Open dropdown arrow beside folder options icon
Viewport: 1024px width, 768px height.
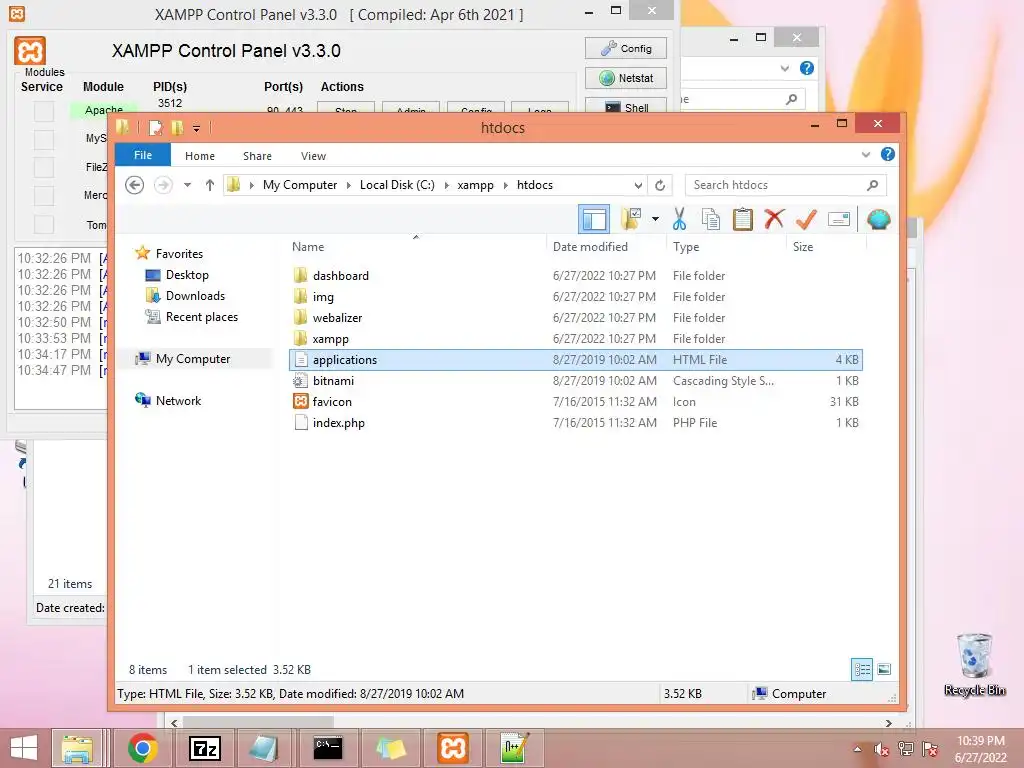coord(655,219)
